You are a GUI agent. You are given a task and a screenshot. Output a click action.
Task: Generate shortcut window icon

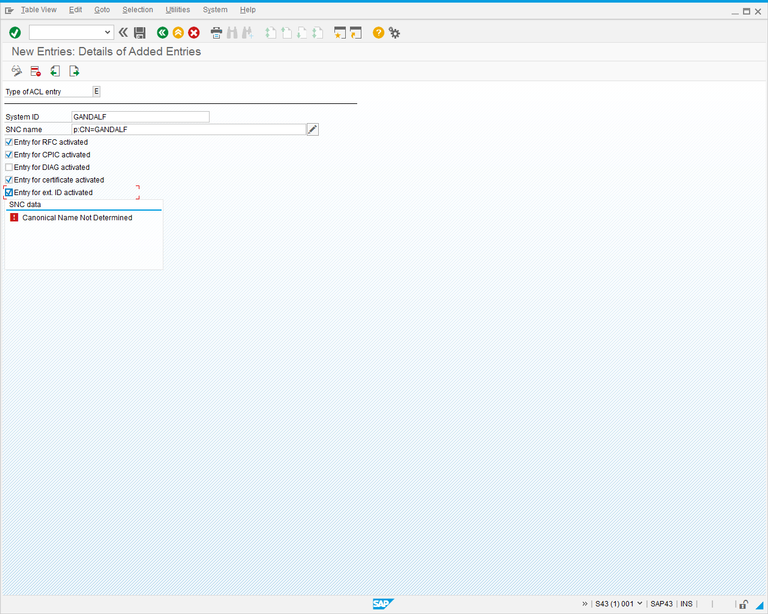pos(356,33)
